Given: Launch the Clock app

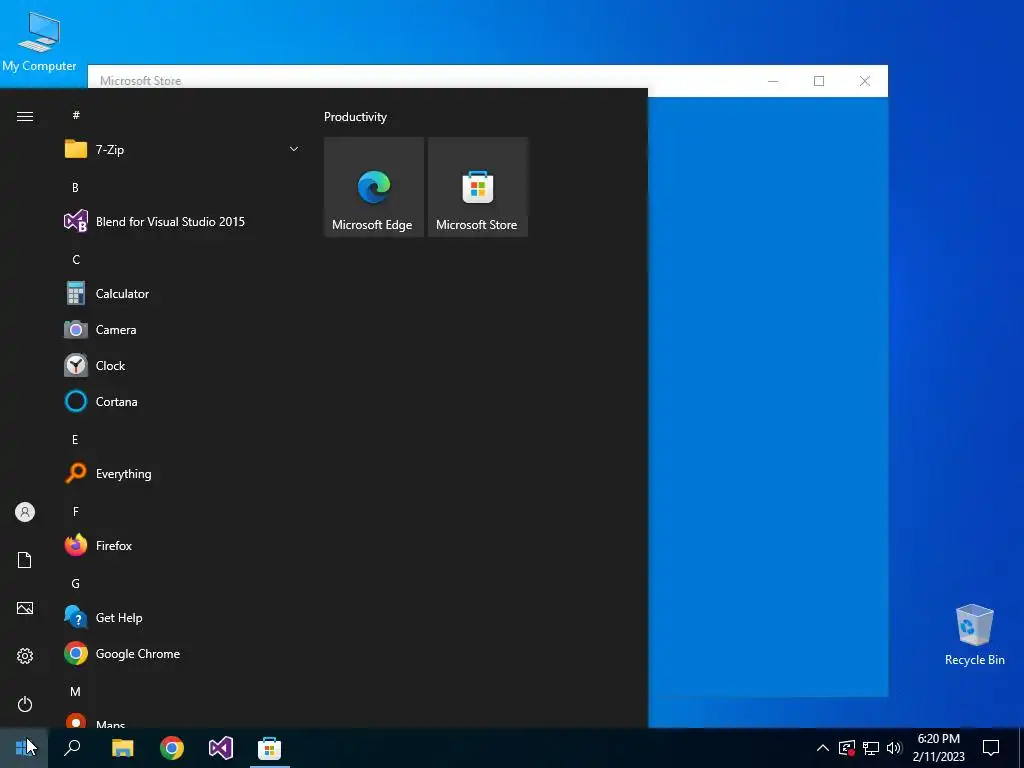Looking at the screenshot, I should 182,366.
